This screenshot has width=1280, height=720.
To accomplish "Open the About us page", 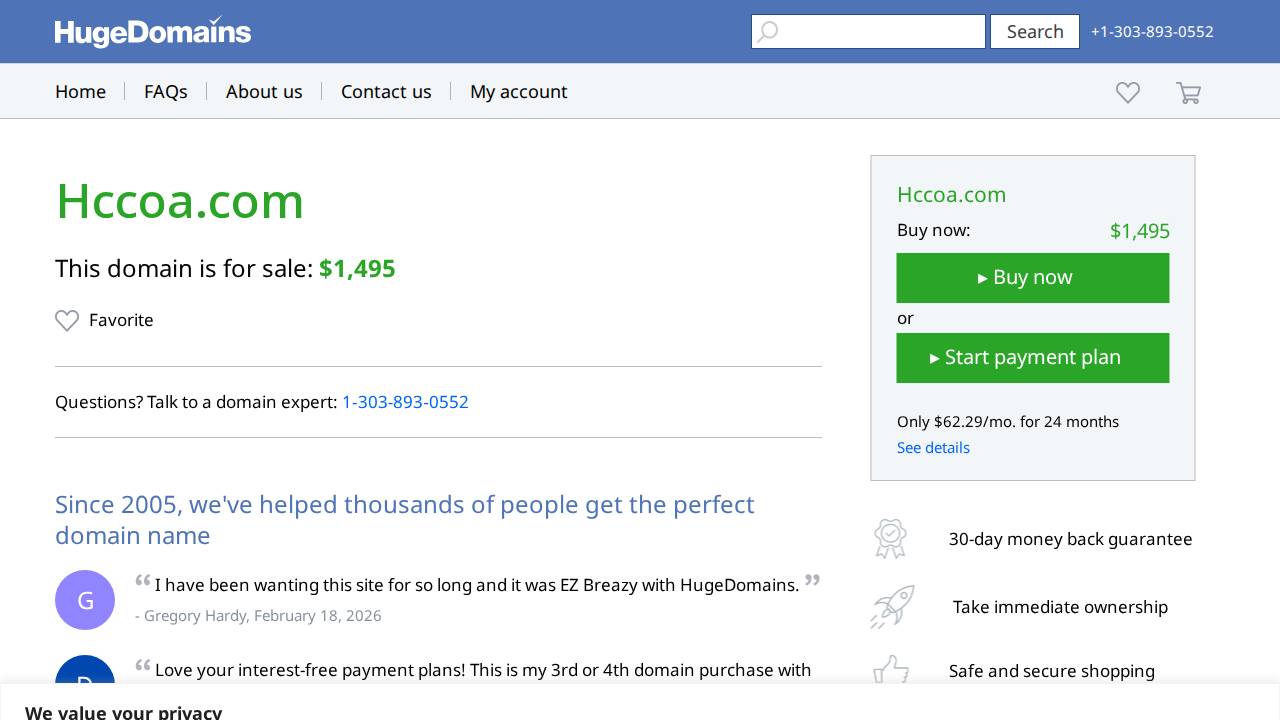I will tap(264, 92).
